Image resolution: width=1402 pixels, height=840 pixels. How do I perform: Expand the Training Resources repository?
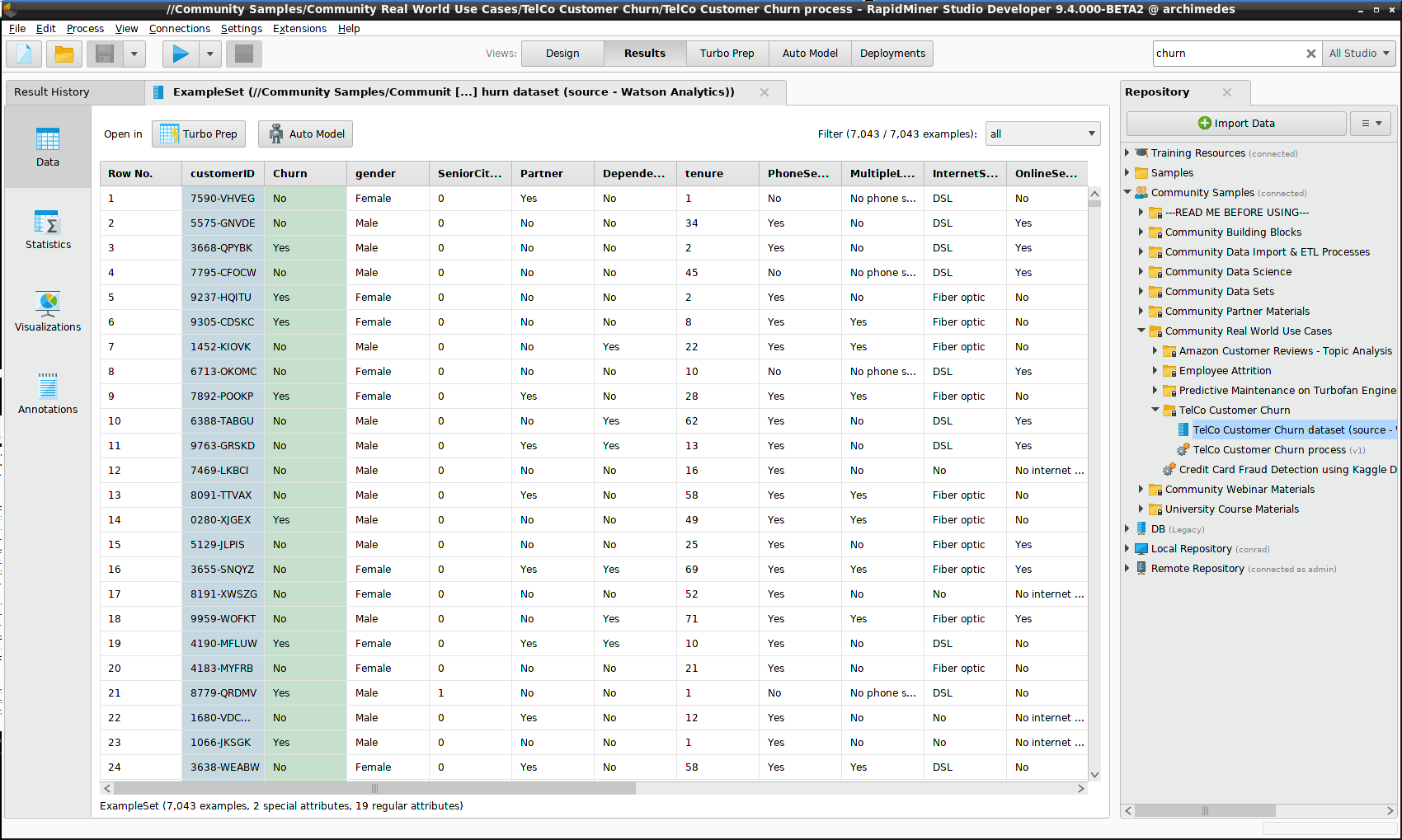click(x=1127, y=153)
